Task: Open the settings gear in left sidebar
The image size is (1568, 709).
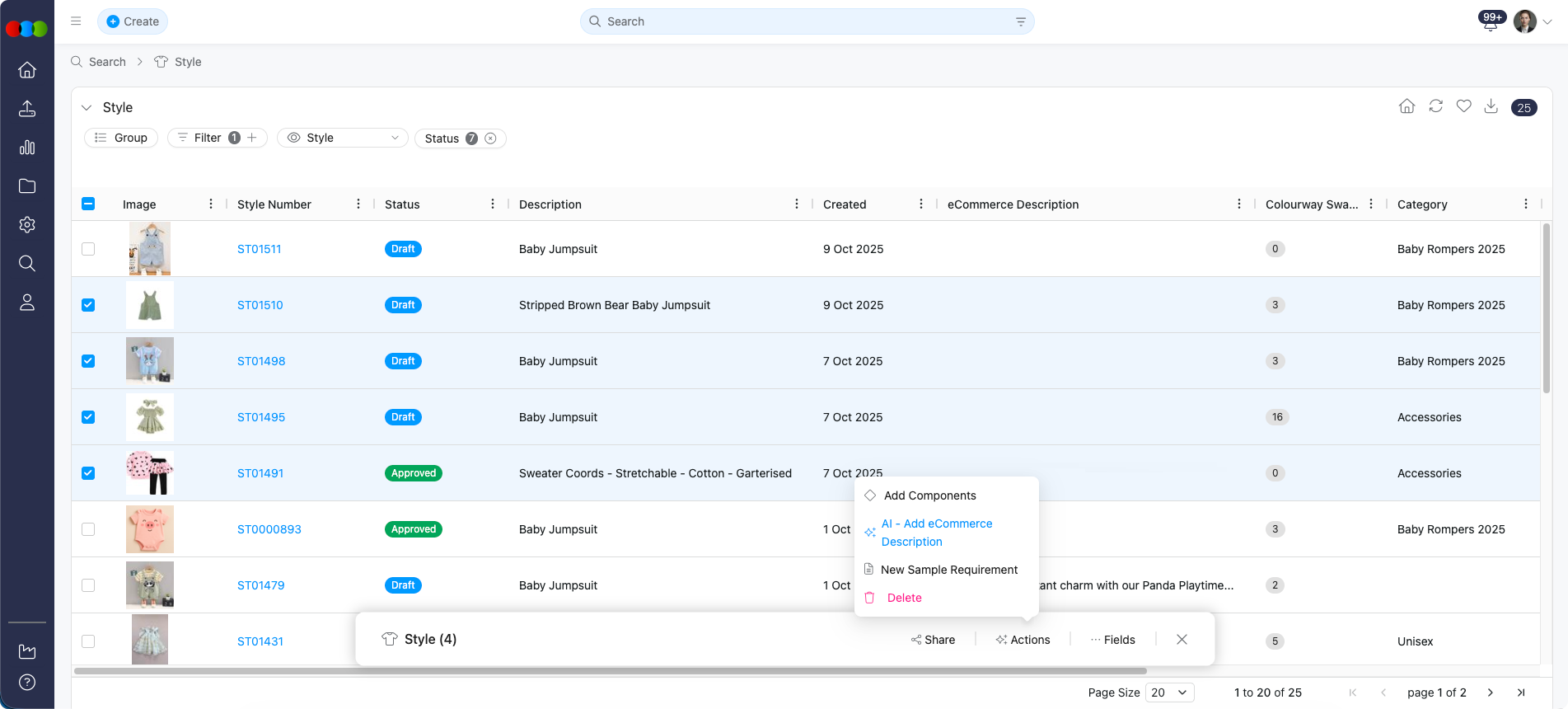Action: pyautogui.click(x=27, y=225)
